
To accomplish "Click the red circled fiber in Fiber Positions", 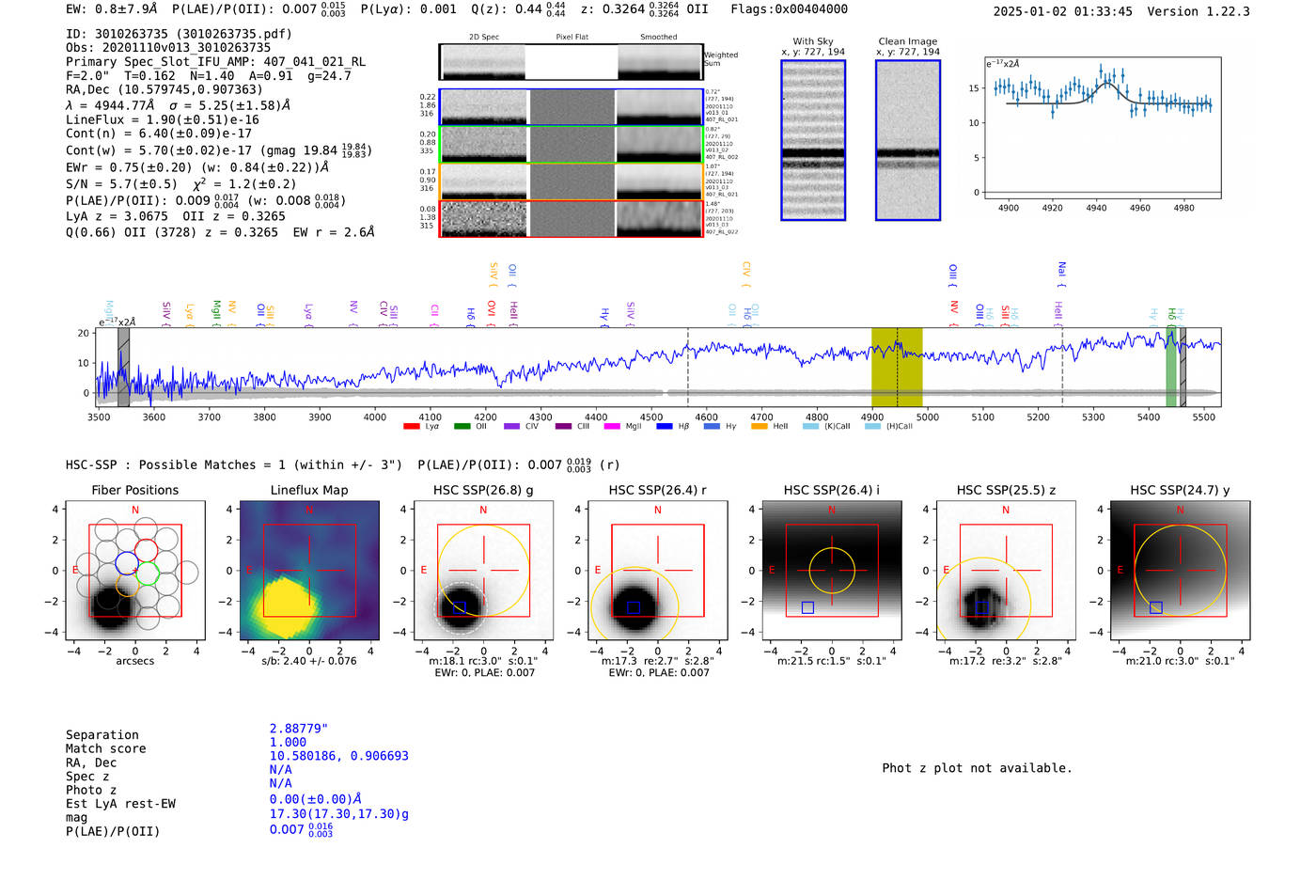I will [x=146, y=550].
